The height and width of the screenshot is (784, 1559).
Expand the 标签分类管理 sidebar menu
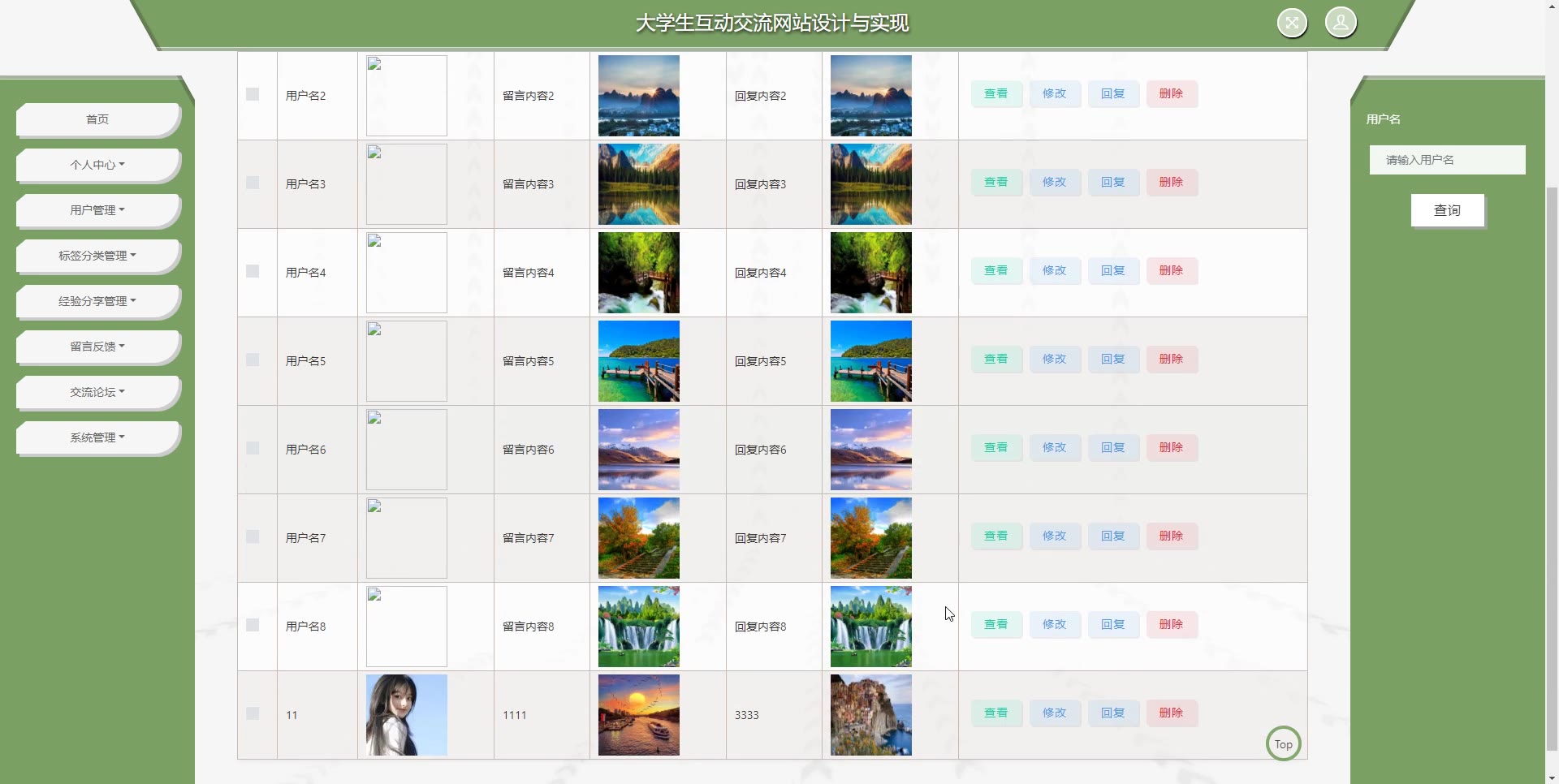tap(97, 256)
